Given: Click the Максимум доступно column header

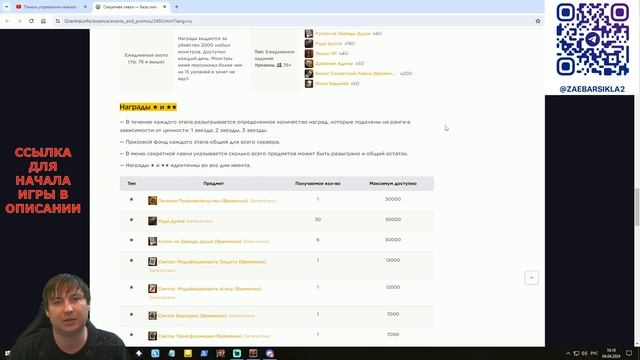Looking at the screenshot, I should click(x=393, y=184).
